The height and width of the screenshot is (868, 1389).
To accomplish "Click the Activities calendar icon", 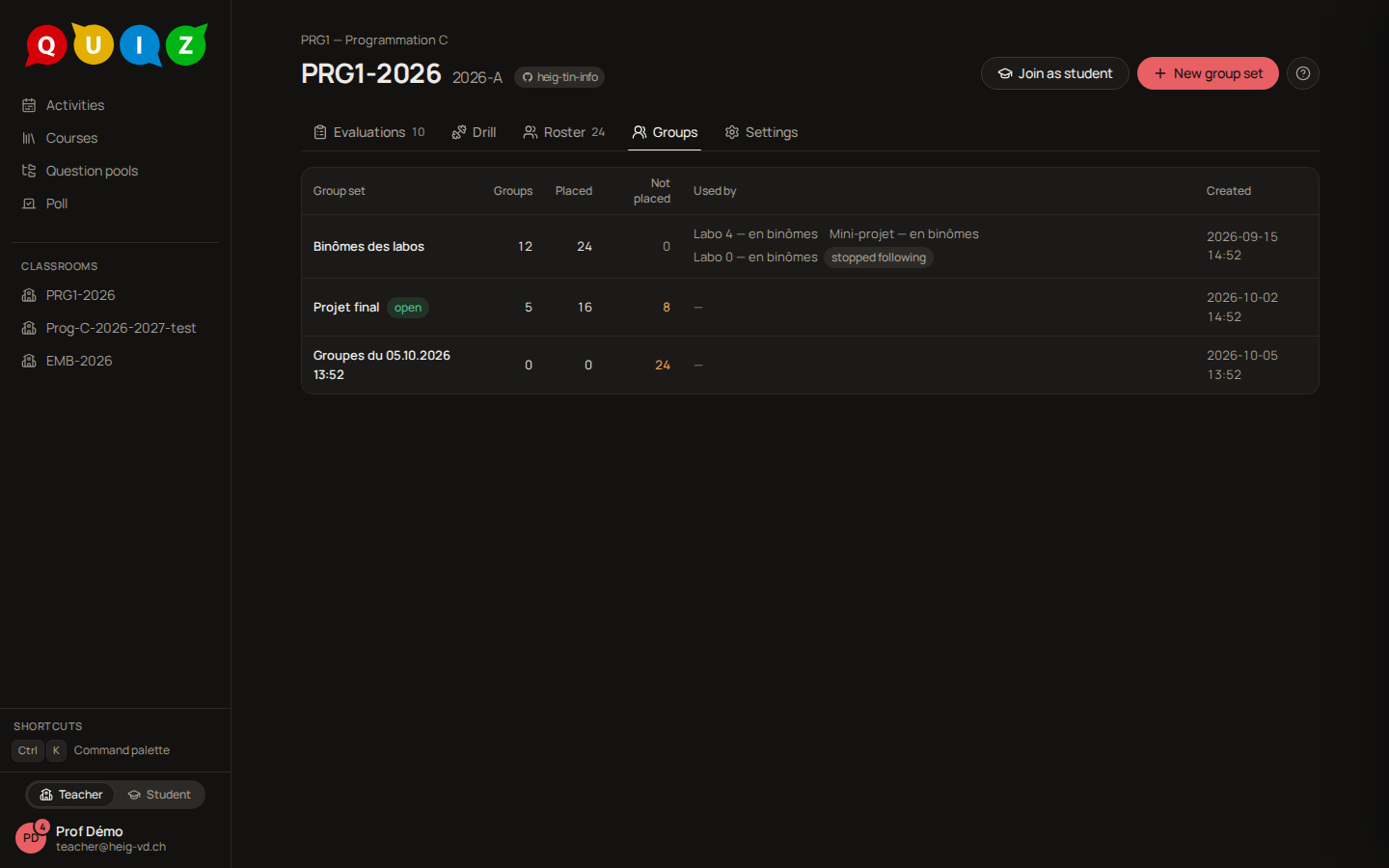I will (x=29, y=105).
